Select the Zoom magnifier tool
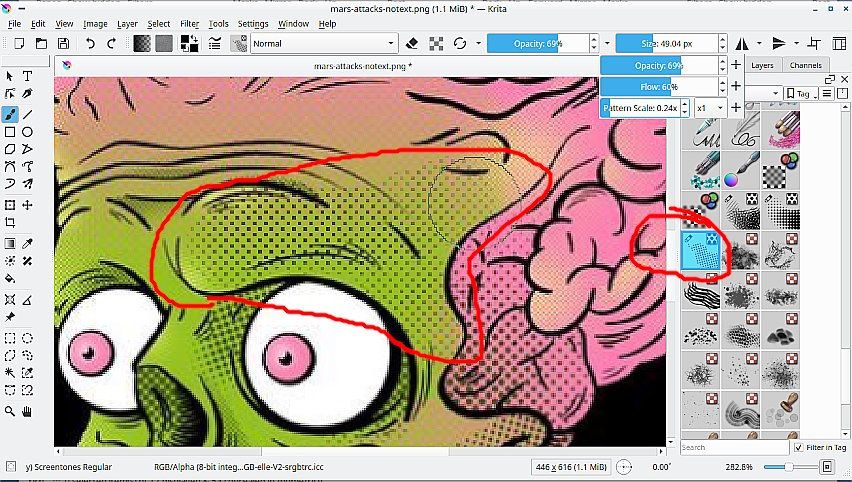852x482 pixels. pos(10,411)
